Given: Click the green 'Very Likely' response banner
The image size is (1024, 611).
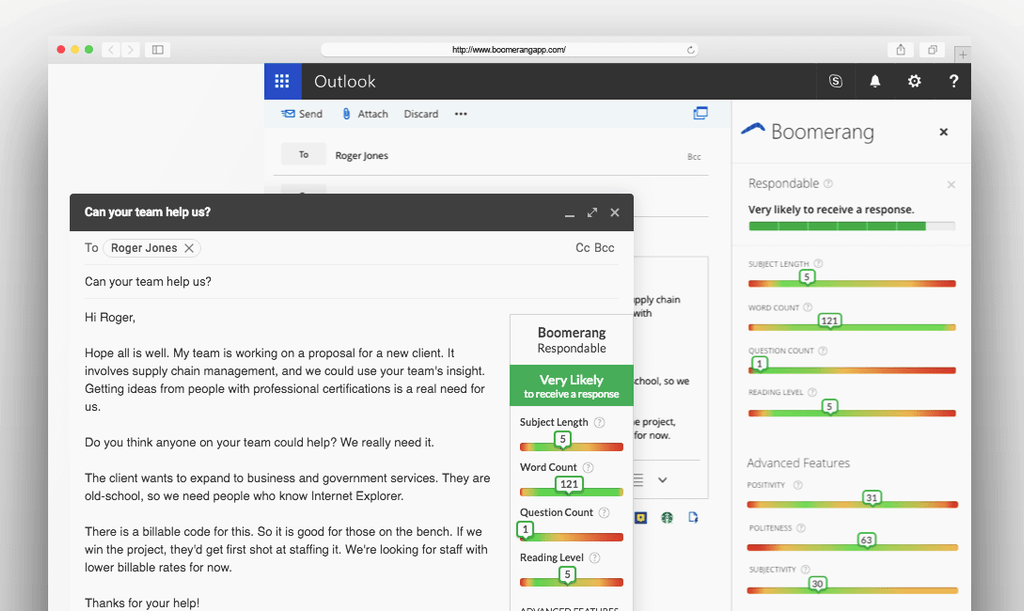Looking at the screenshot, I should 571,386.
